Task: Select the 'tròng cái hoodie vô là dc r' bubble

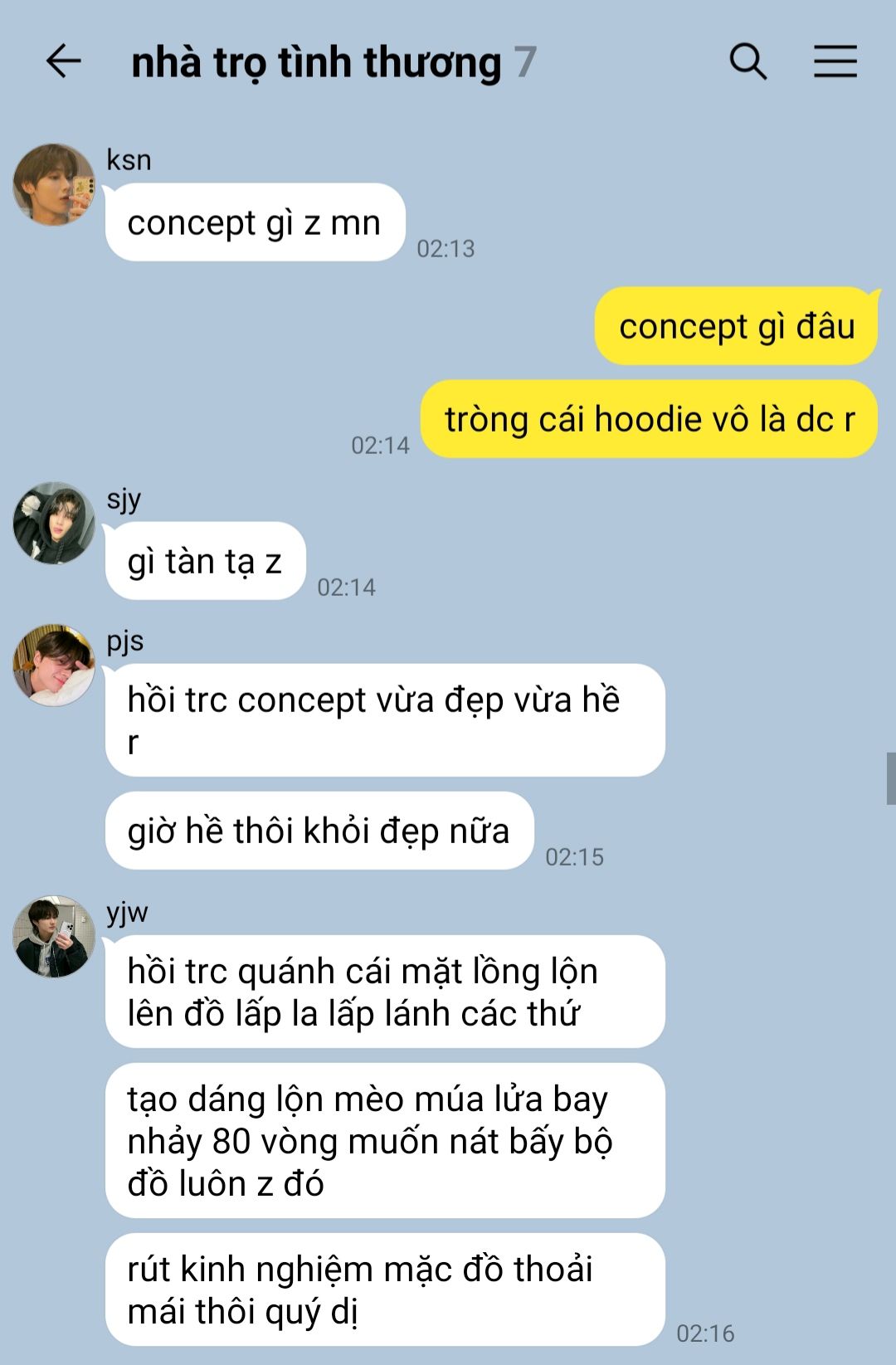Action: click(649, 419)
